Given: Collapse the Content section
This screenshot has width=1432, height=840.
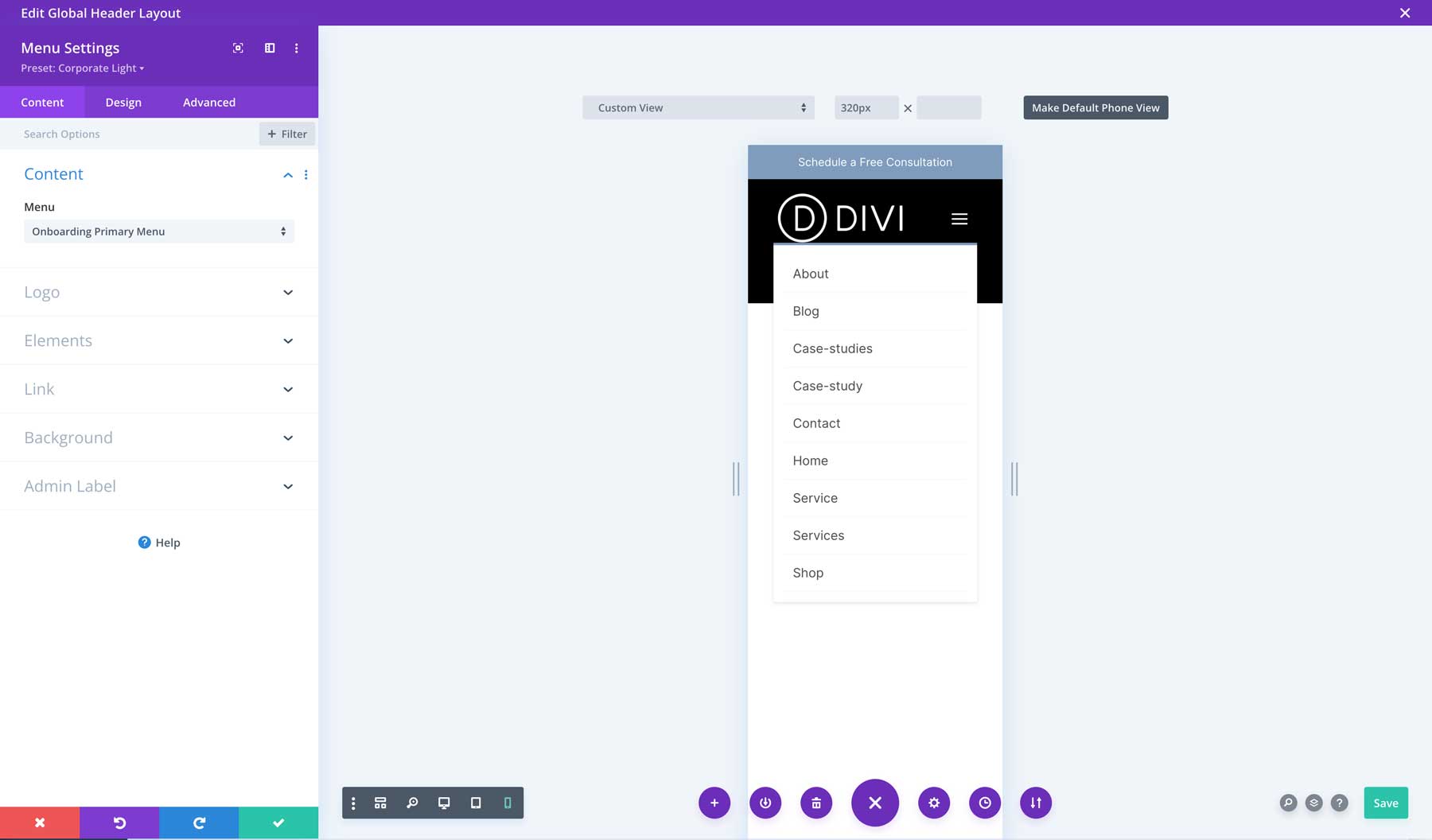Looking at the screenshot, I should click(288, 174).
